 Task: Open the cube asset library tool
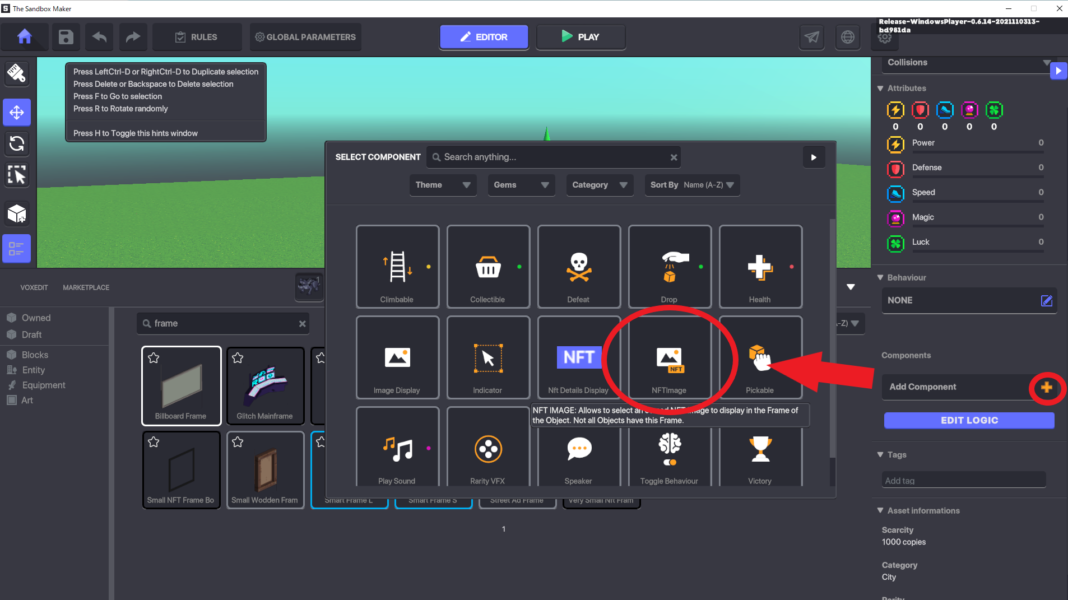16,214
